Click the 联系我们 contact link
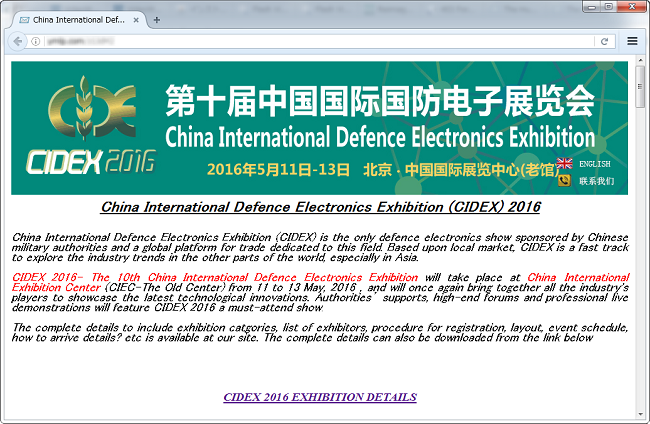Image resolution: width=650 pixels, height=424 pixels. pyautogui.click(x=596, y=181)
